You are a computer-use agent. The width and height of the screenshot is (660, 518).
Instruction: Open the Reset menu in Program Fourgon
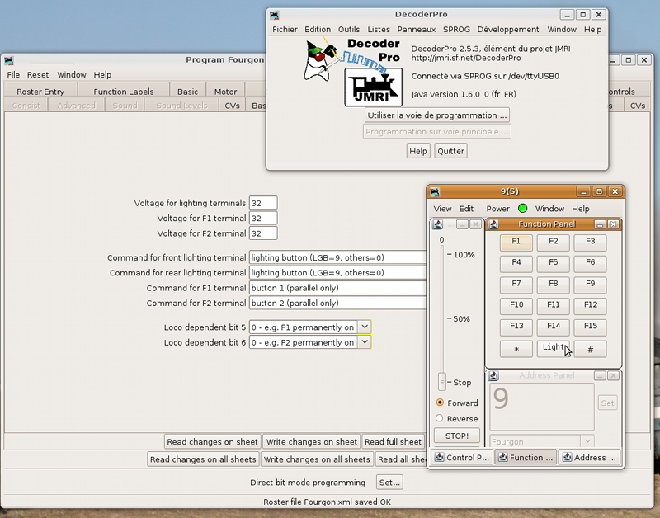(38, 75)
